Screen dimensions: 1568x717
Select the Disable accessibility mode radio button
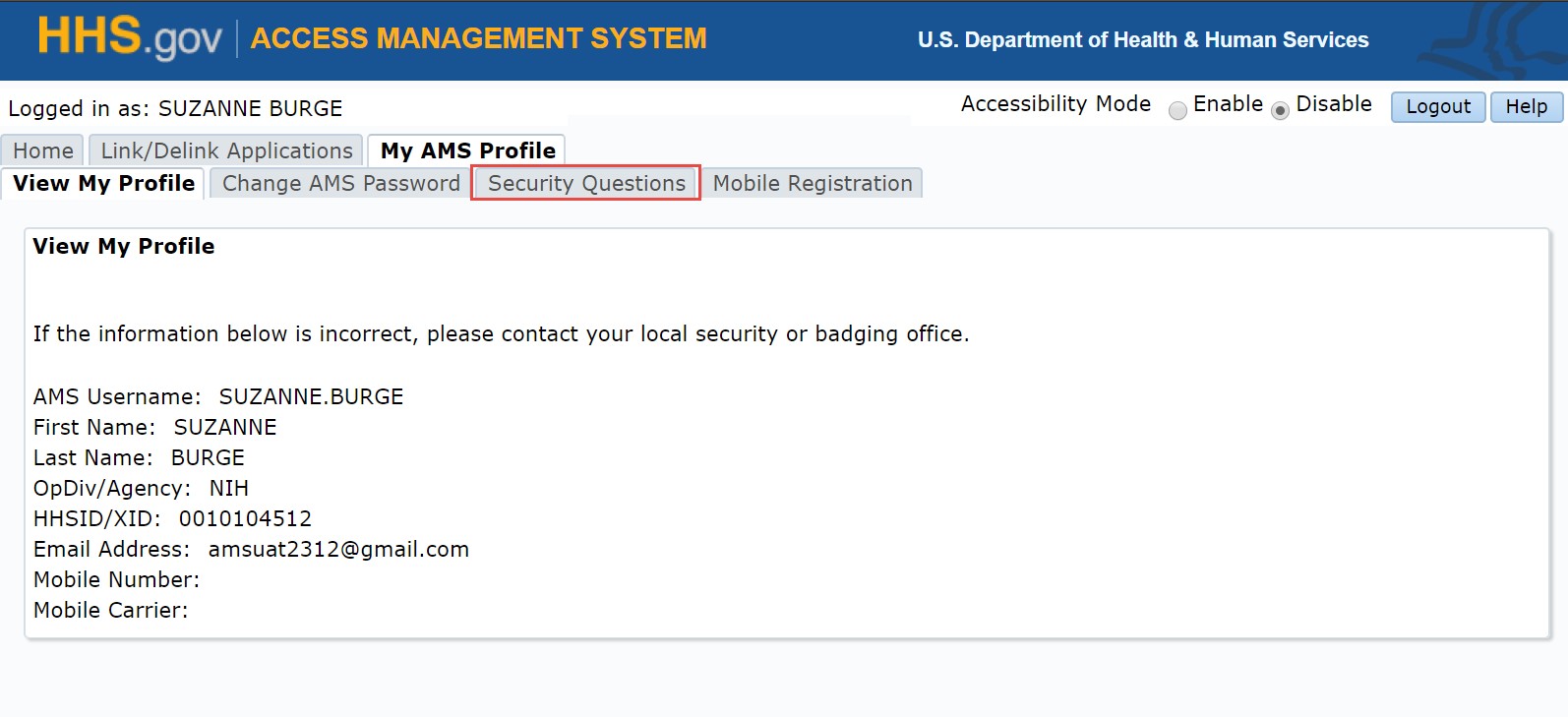1280,110
